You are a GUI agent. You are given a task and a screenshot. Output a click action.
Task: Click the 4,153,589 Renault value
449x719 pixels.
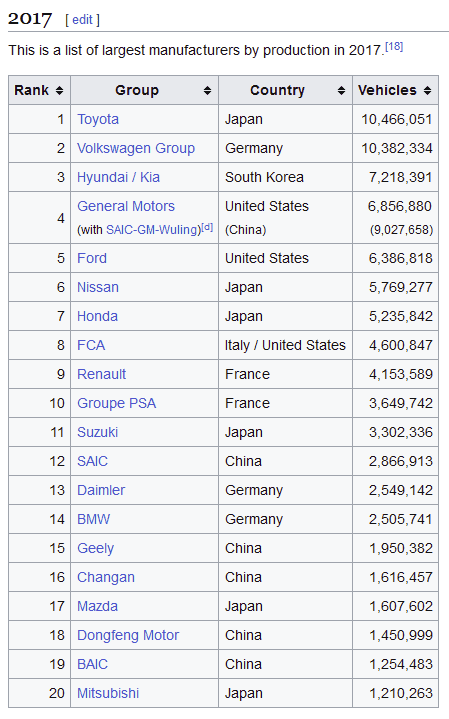tap(400, 374)
